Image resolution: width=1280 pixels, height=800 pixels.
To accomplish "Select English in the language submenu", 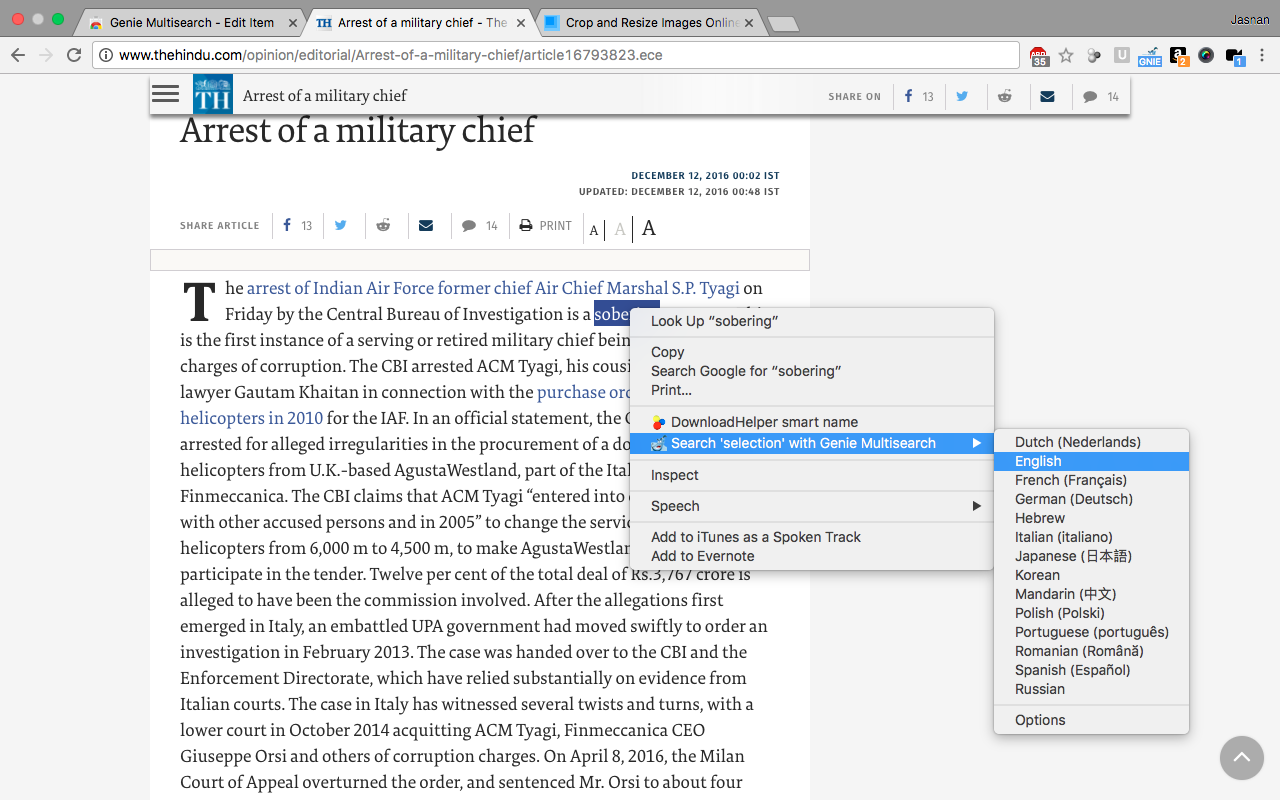I will pos(1091,461).
